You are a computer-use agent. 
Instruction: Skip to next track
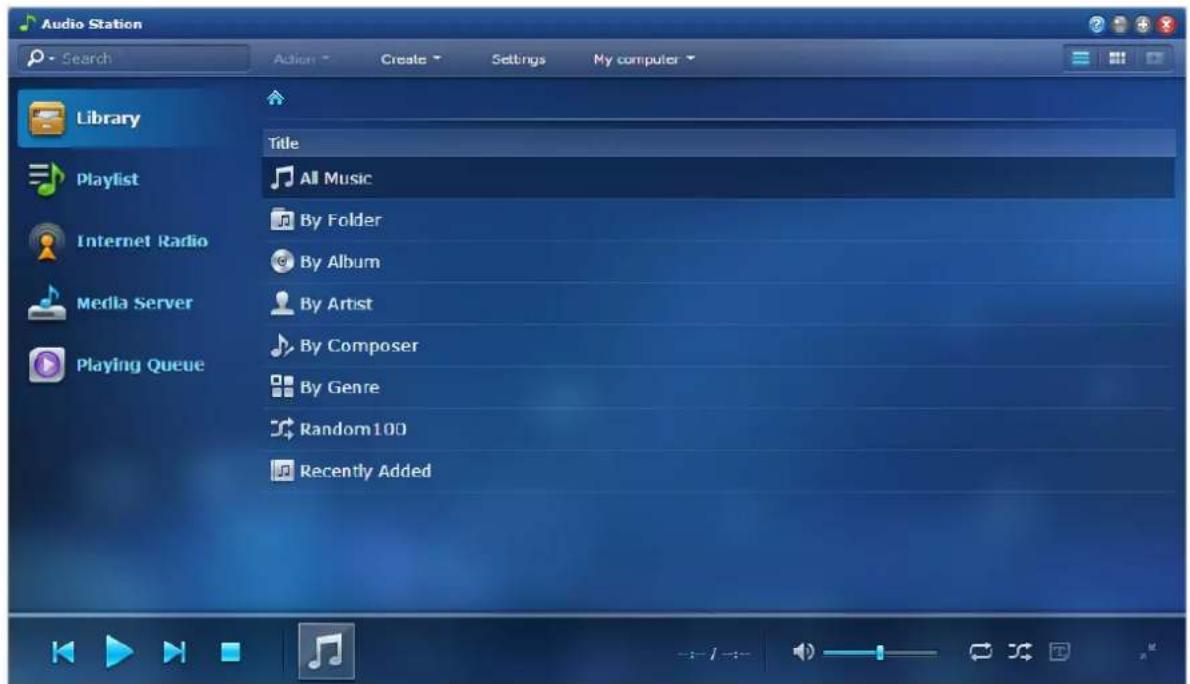(174, 652)
